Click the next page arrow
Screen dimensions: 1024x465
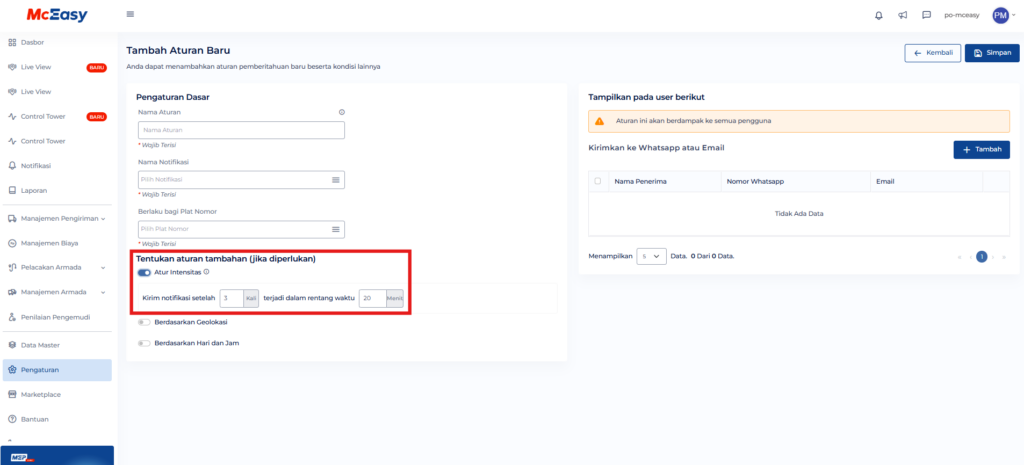click(x=993, y=257)
